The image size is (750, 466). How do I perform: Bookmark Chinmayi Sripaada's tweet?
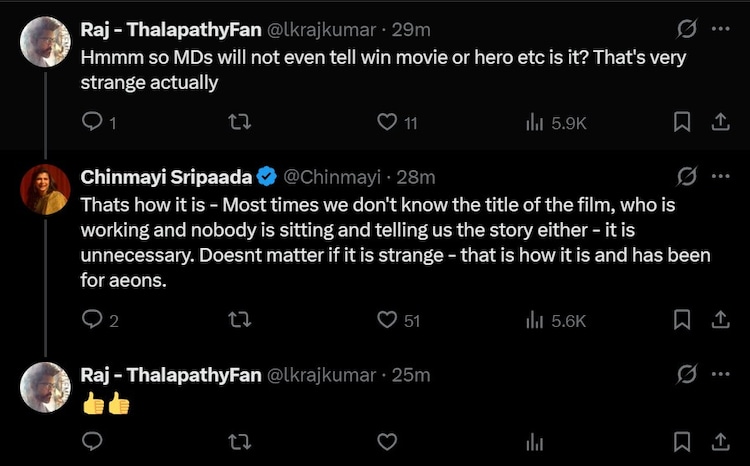click(682, 320)
